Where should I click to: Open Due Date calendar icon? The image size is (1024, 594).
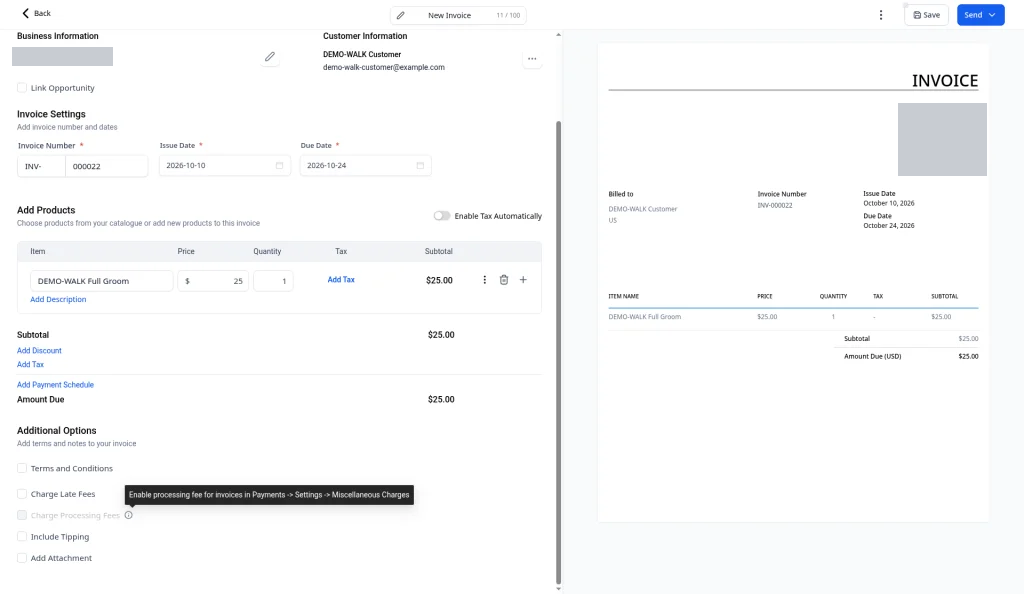[x=421, y=166]
